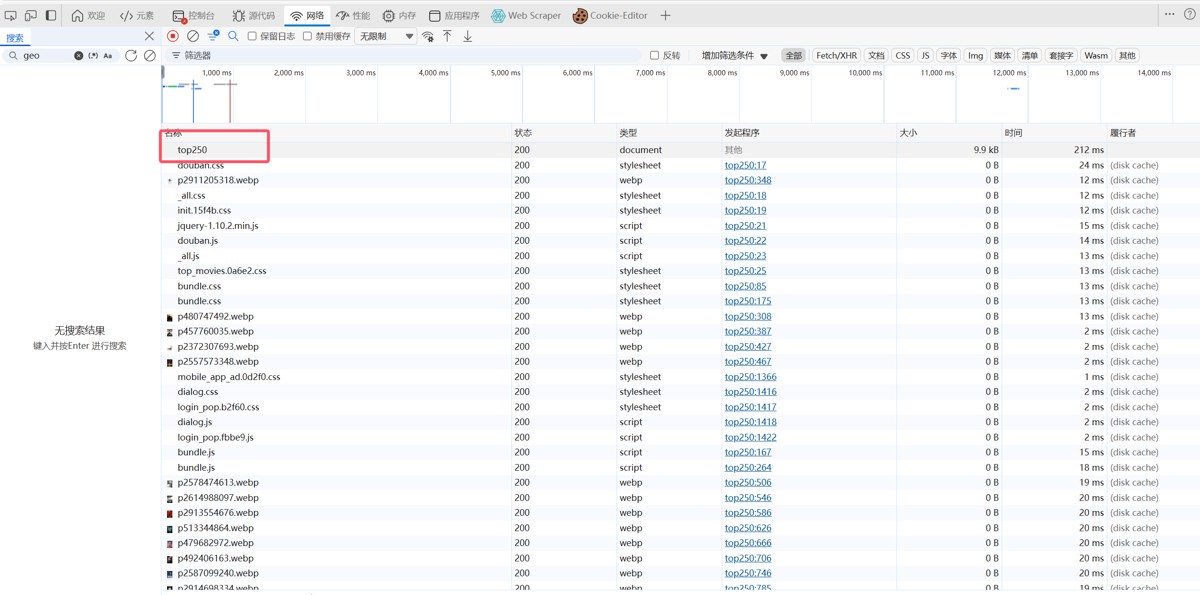Open the top250:348 initiator link
1200x595 pixels.
click(747, 181)
